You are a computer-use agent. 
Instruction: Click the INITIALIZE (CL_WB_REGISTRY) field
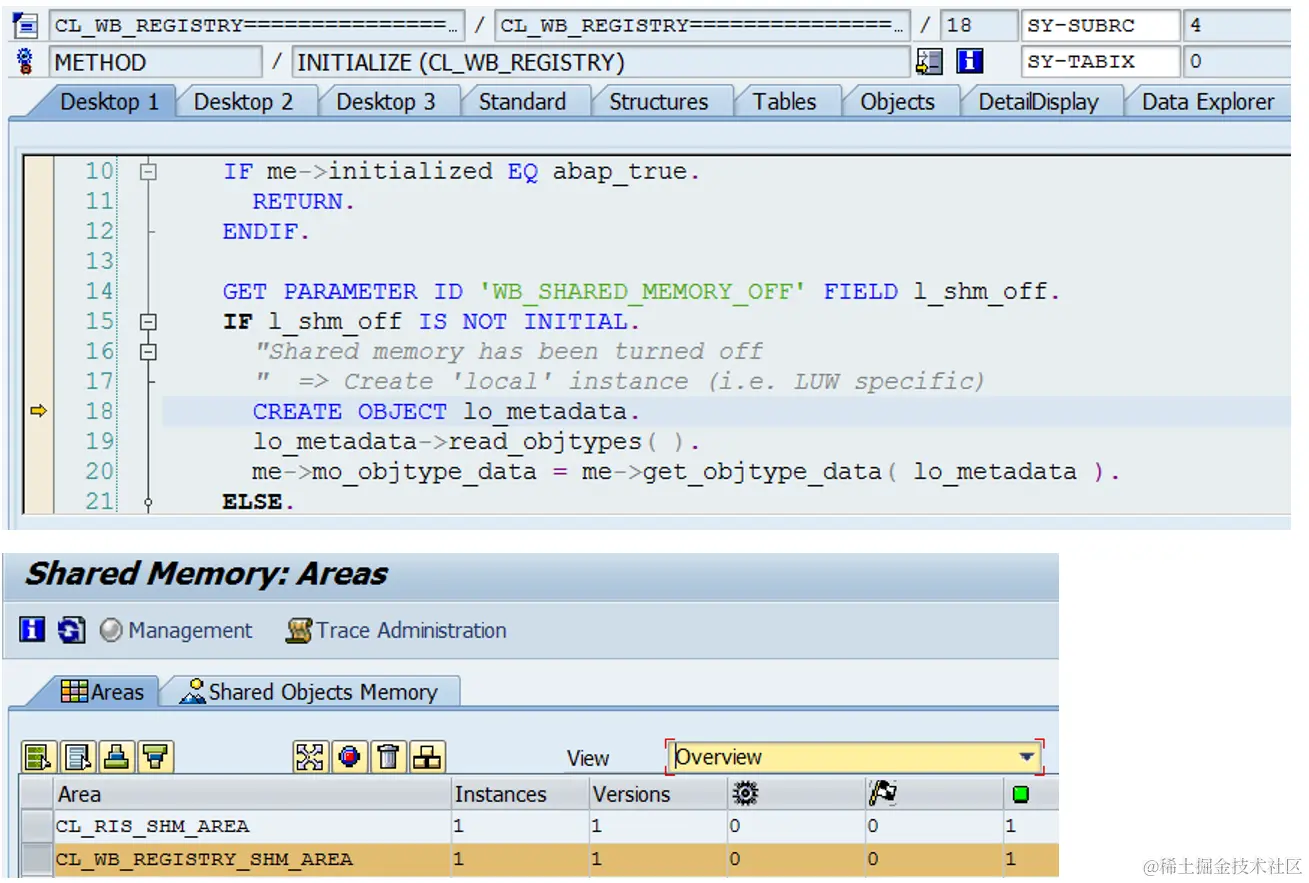click(x=601, y=62)
